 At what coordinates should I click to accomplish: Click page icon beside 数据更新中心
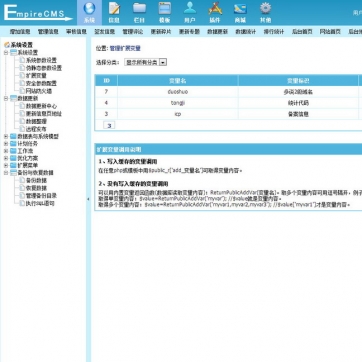click(22, 106)
